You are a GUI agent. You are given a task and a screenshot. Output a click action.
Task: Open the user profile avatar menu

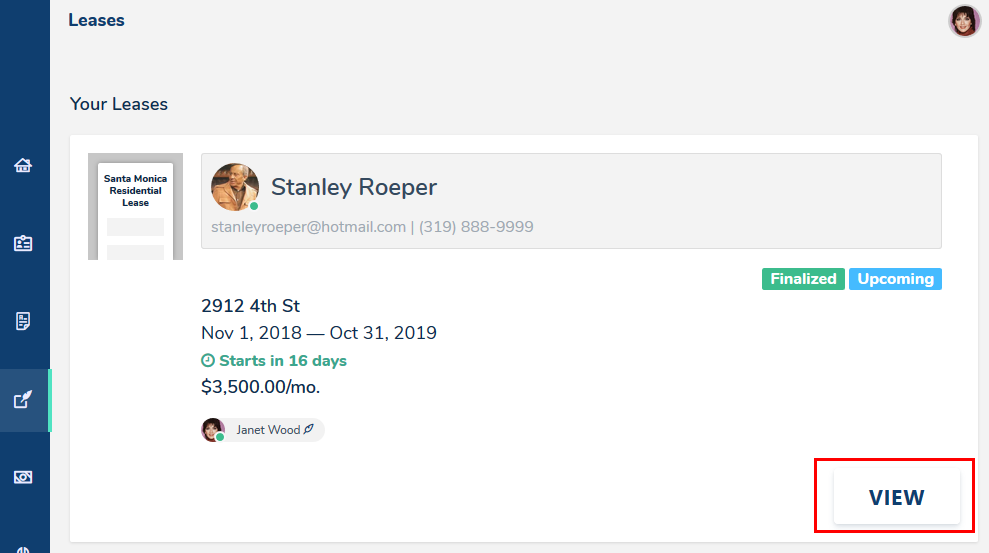964,21
